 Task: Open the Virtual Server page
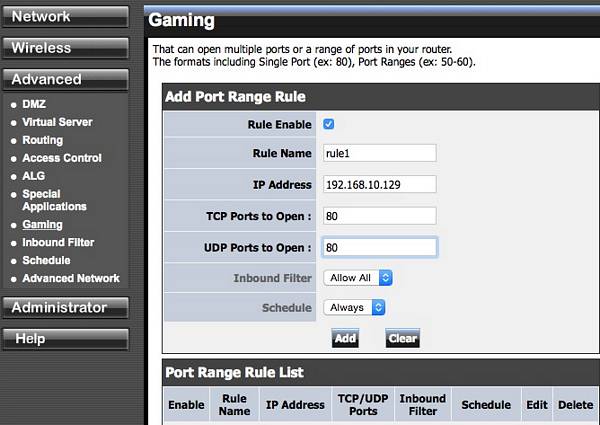tap(57, 122)
